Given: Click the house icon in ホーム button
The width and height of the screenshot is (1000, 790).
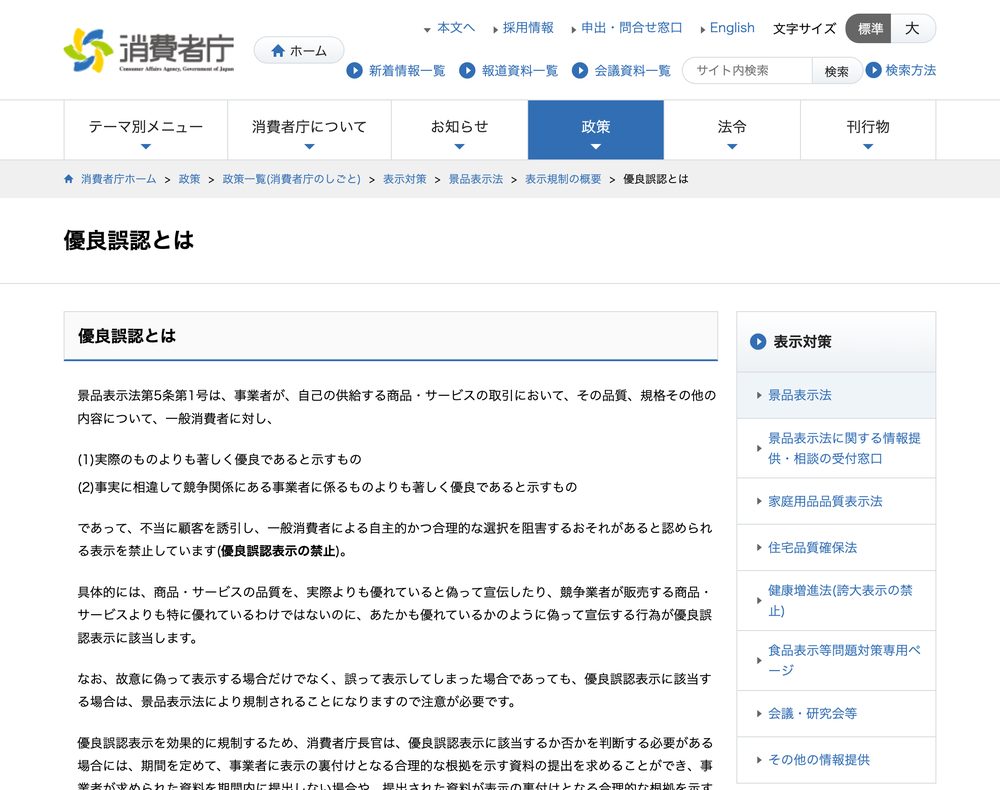Looking at the screenshot, I should pyautogui.click(x=278, y=51).
